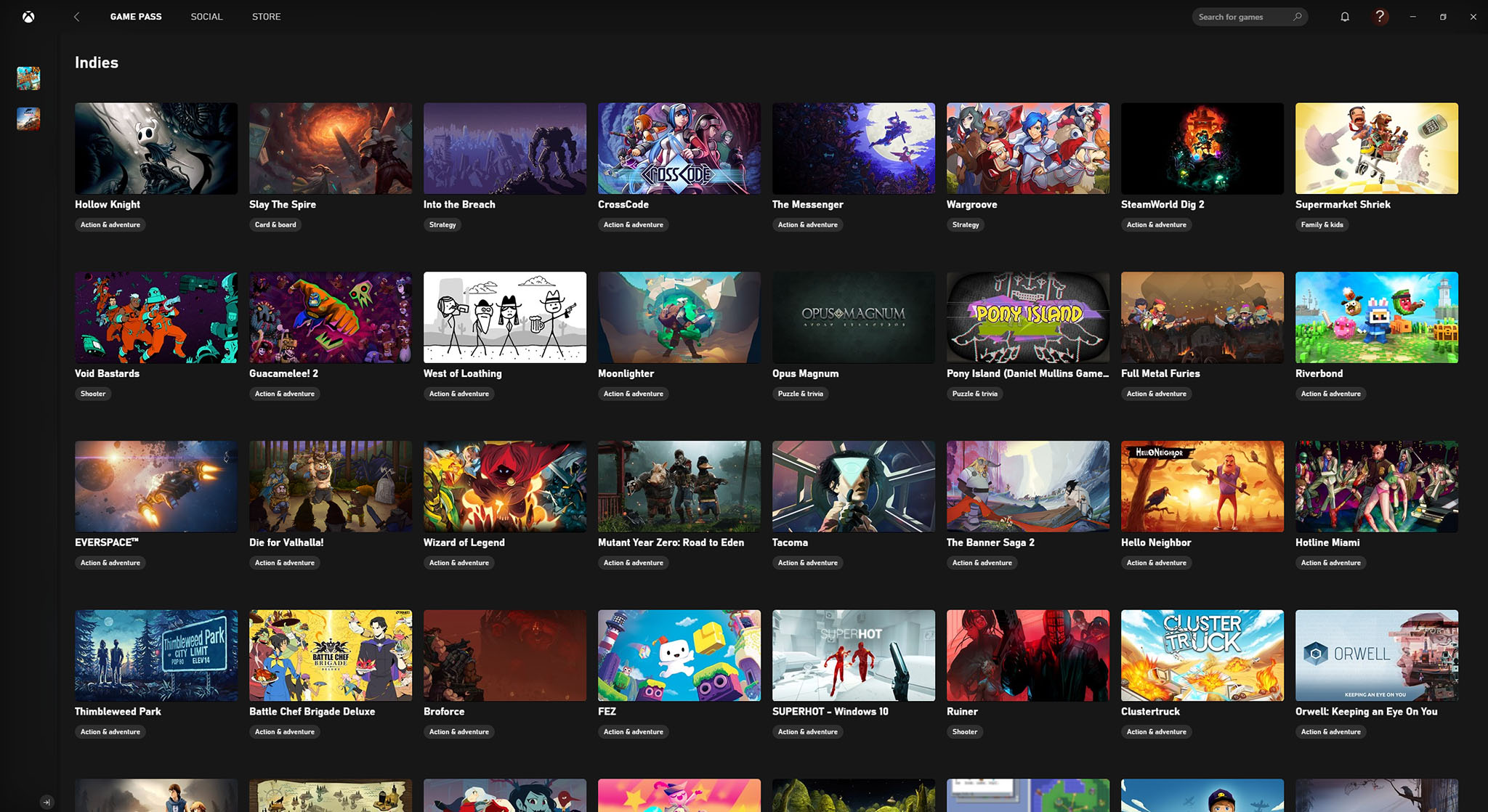Click the Xbox logo icon
The height and width of the screenshot is (812, 1488).
point(28,17)
